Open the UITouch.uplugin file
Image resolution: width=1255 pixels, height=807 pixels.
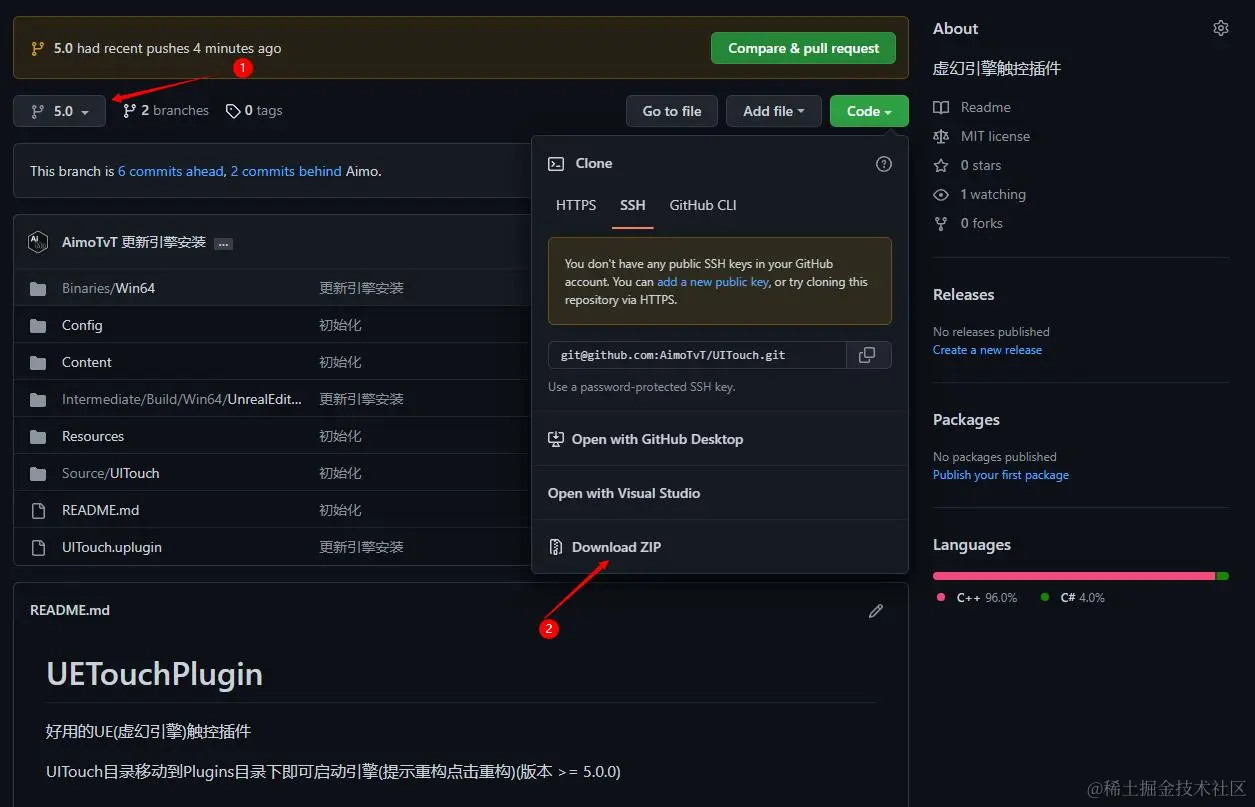click(112, 547)
